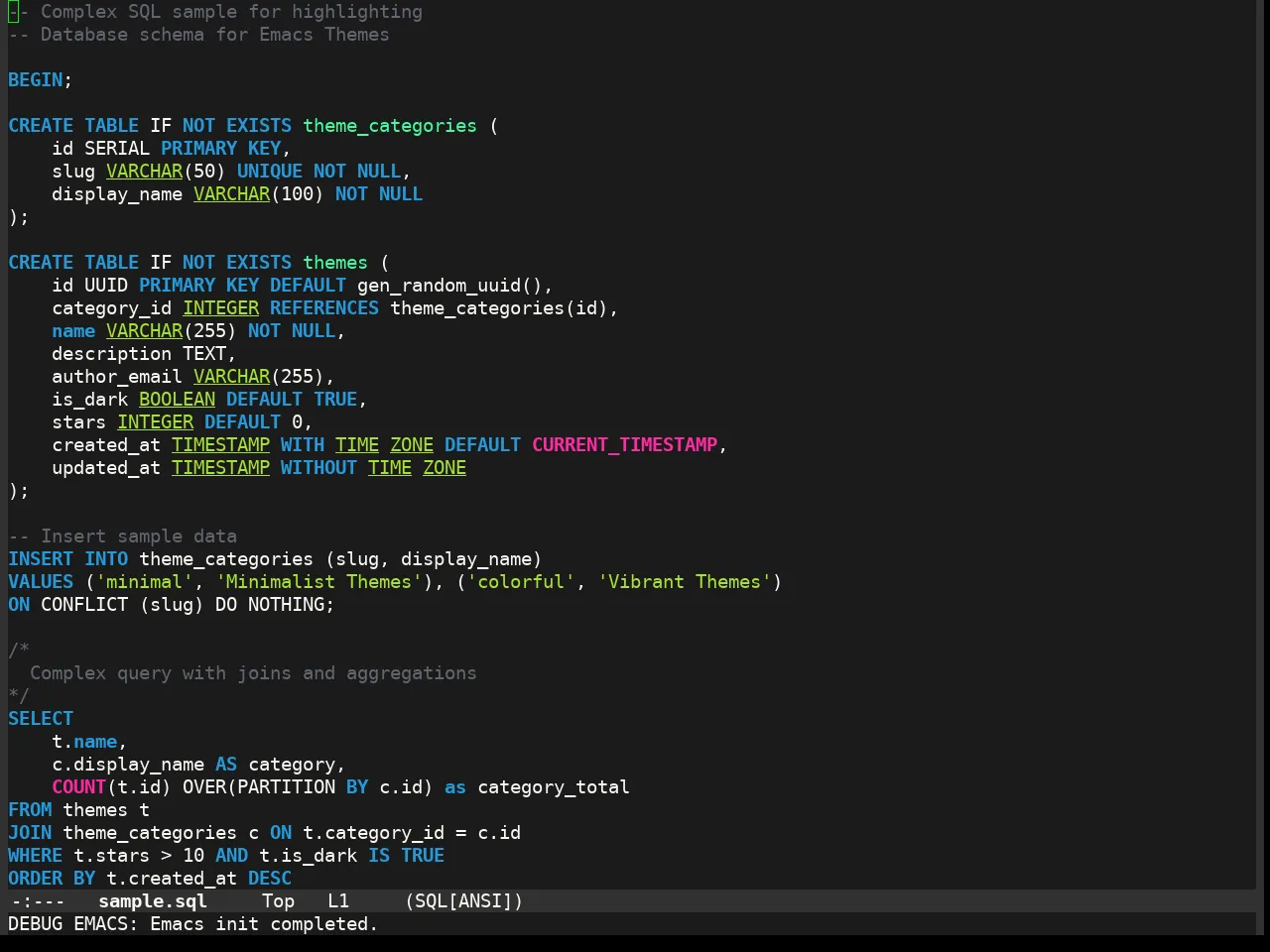Click the BEGIN keyword
The image size is (1270, 952).
click(35, 80)
